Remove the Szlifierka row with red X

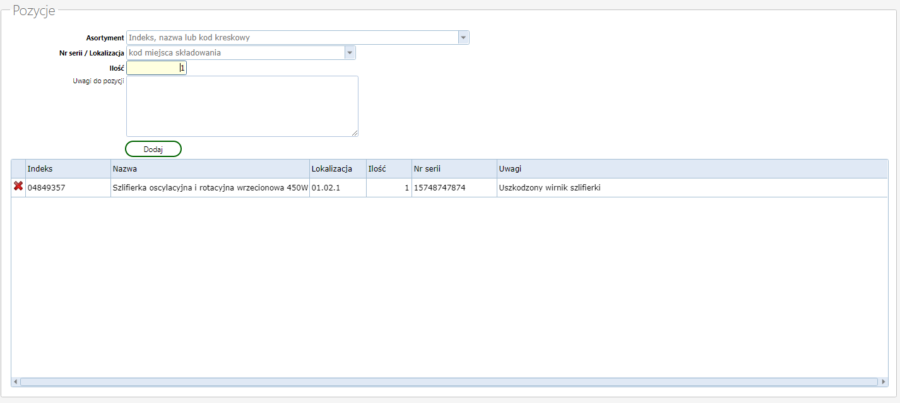point(18,186)
